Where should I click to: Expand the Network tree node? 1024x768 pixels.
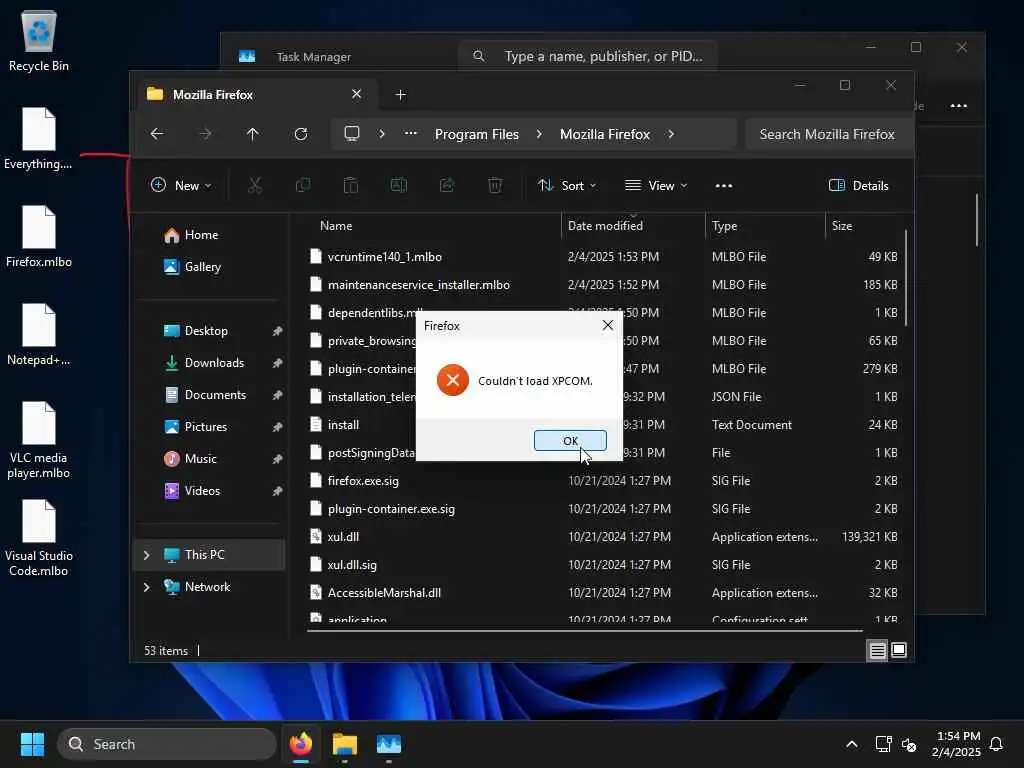(146, 587)
